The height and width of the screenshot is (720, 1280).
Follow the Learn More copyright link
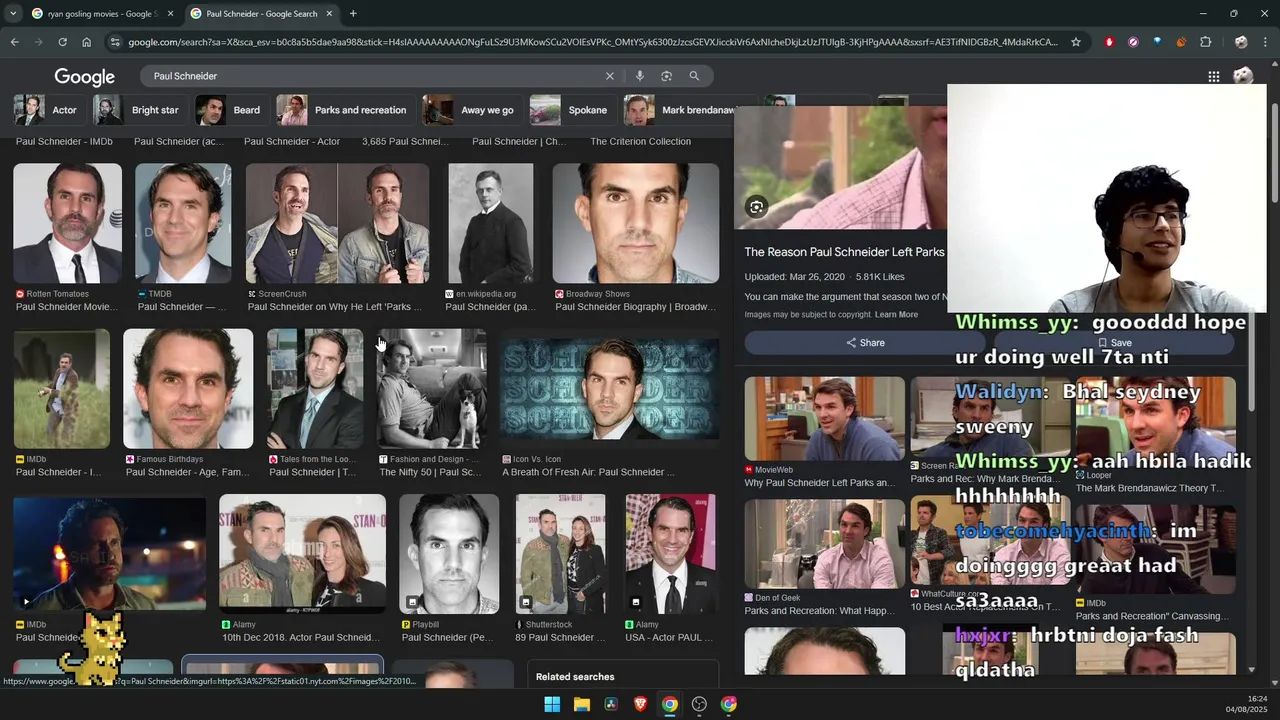[x=896, y=315]
